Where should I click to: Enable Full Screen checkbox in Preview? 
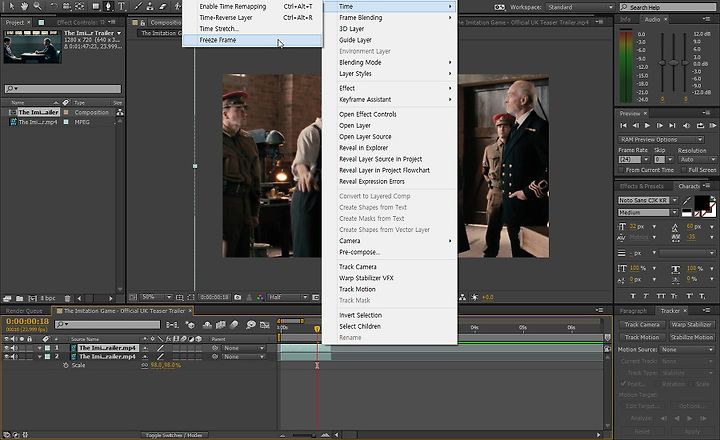tap(684, 170)
